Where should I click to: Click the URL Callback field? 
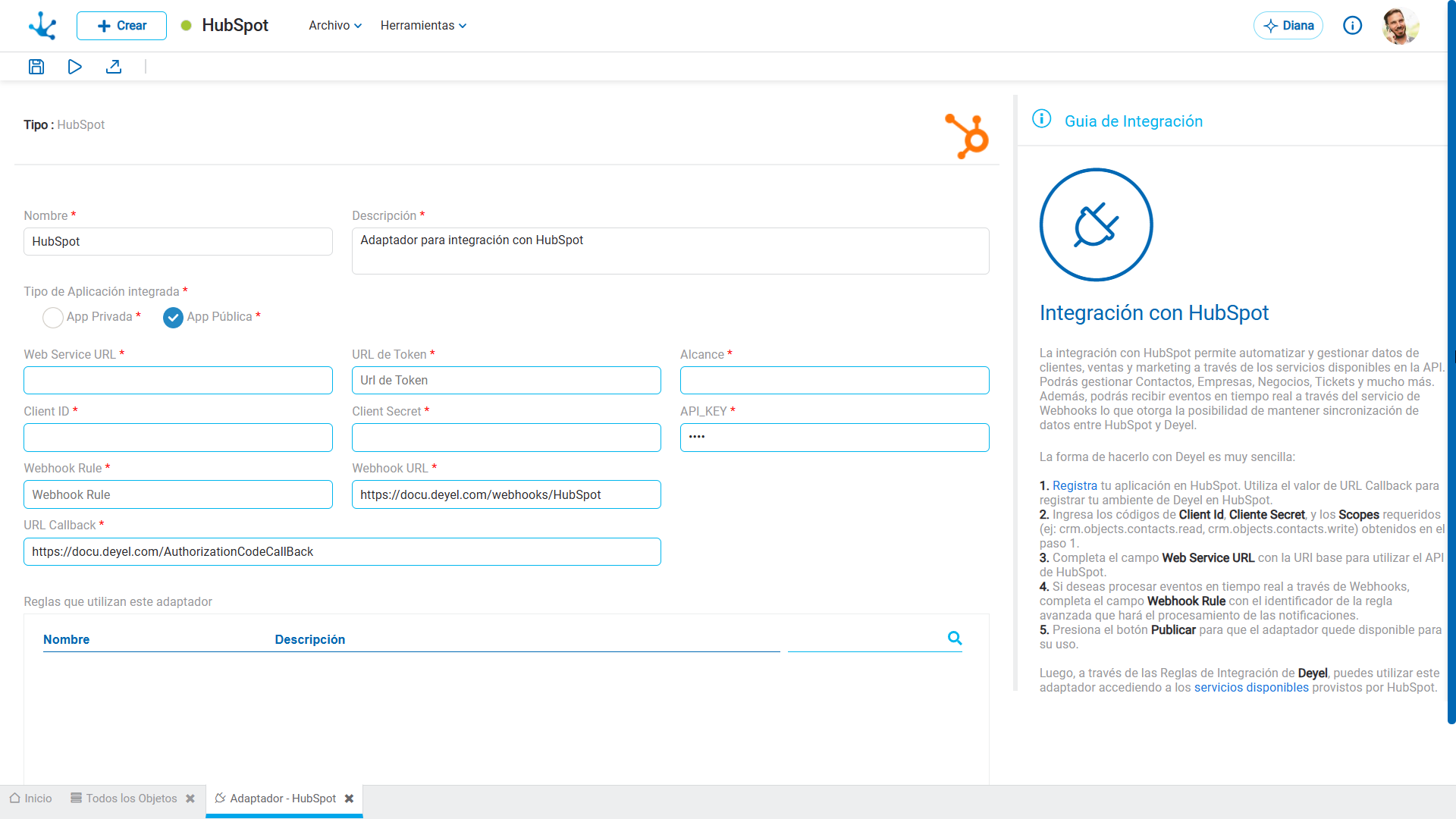(x=342, y=552)
